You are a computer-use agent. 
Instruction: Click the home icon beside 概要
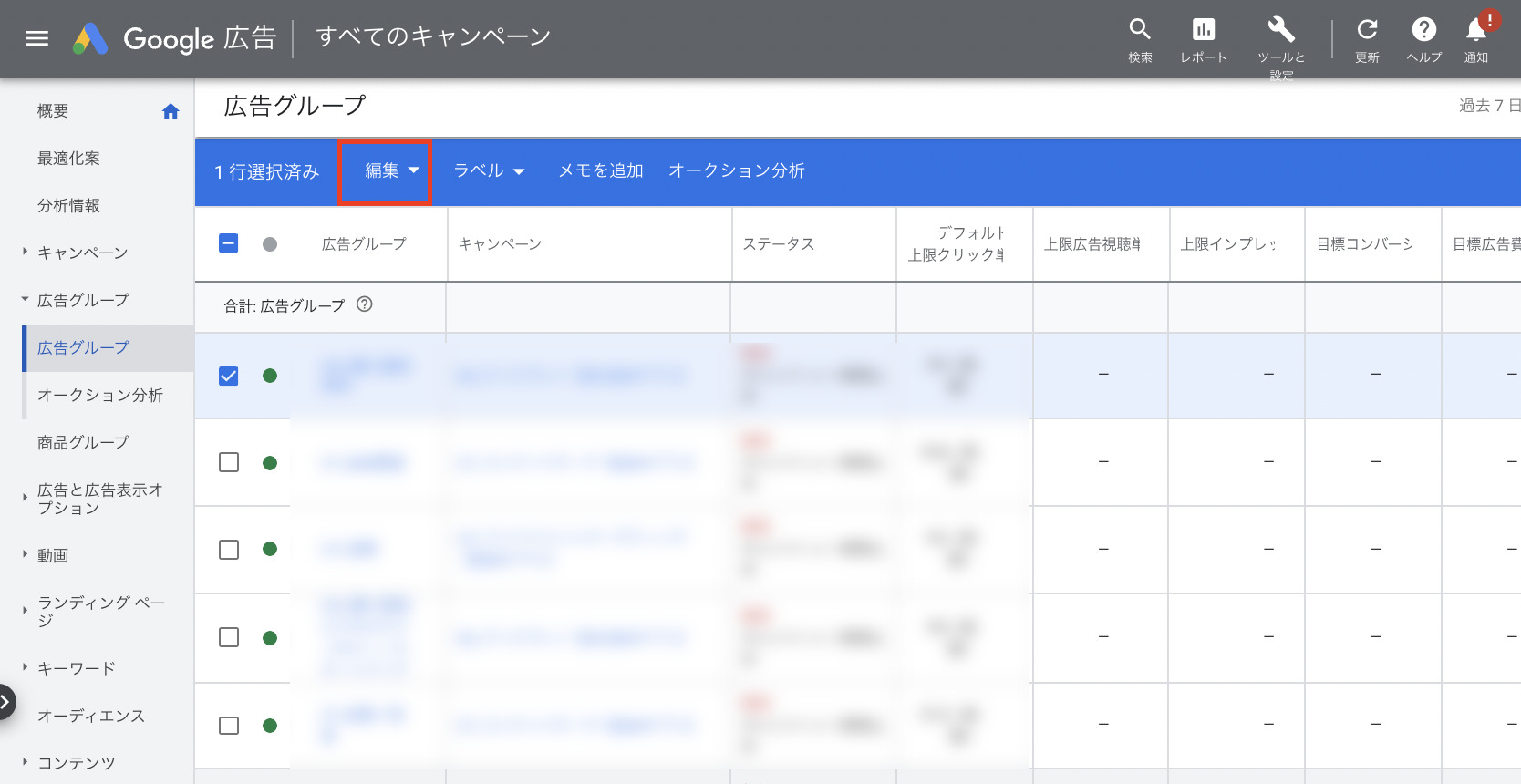point(171,111)
